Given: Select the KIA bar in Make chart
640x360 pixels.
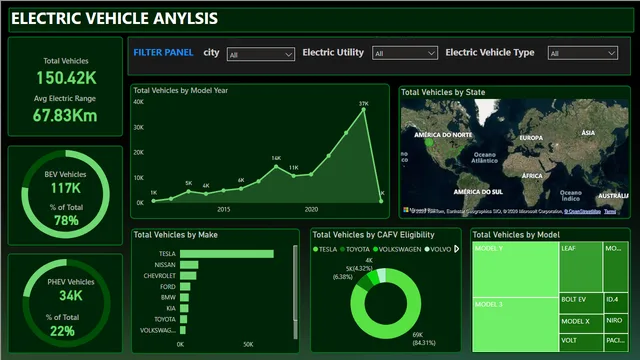Looking at the screenshot, I should coord(184,308).
